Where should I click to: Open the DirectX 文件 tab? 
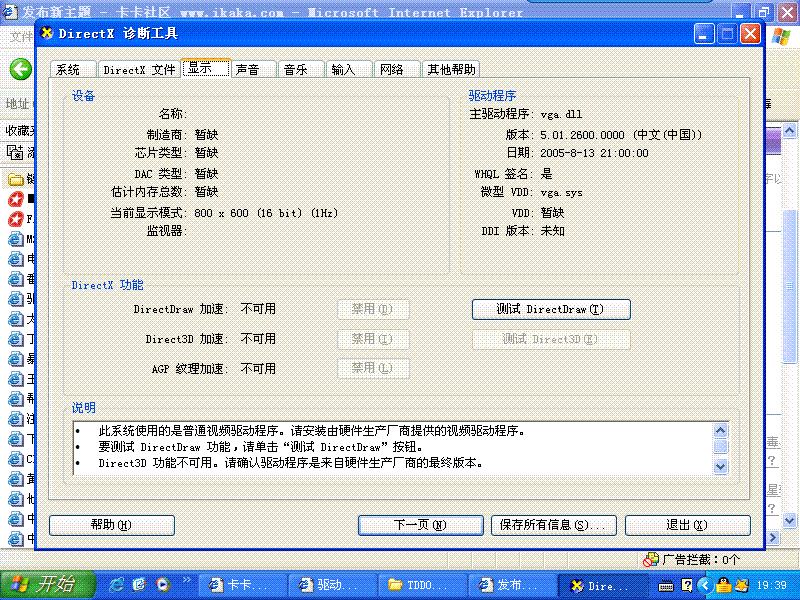tap(139, 69)
